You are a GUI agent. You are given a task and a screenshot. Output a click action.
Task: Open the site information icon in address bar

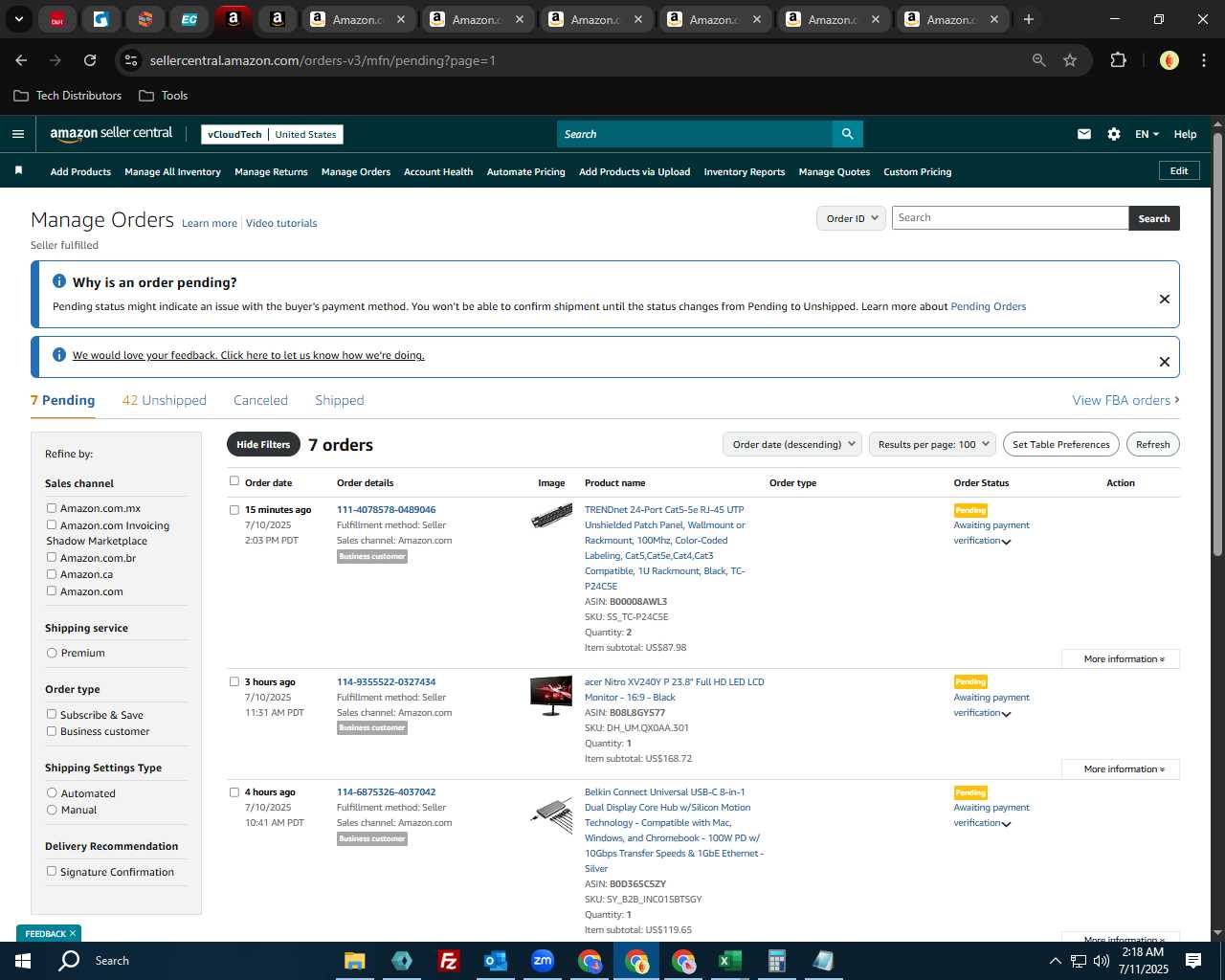(132, 60)
